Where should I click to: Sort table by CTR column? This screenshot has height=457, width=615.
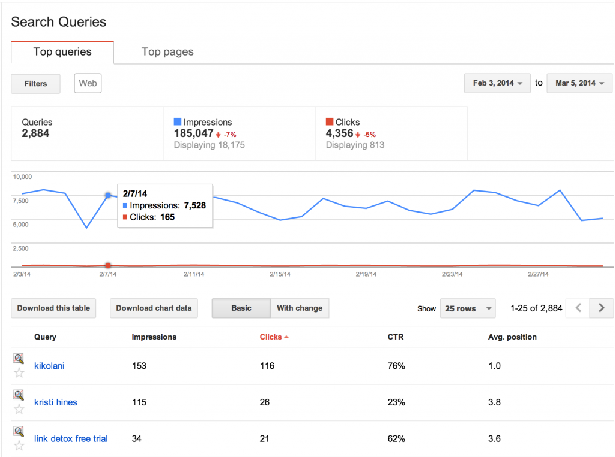(x=395, y=337)
